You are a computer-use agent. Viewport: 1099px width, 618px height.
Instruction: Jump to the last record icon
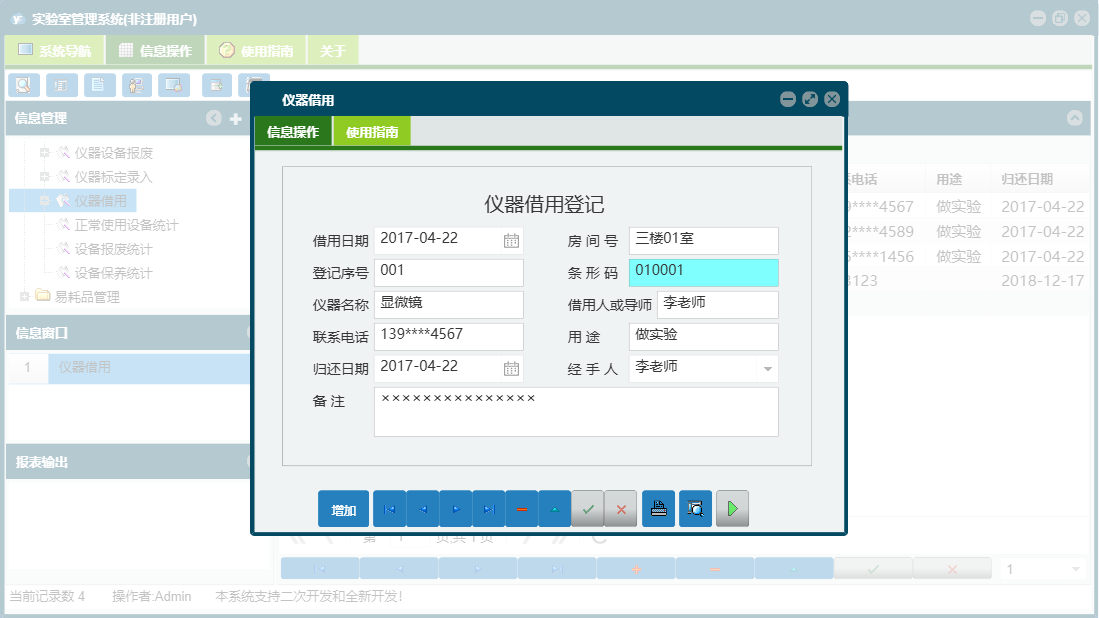tap(488, 508)
